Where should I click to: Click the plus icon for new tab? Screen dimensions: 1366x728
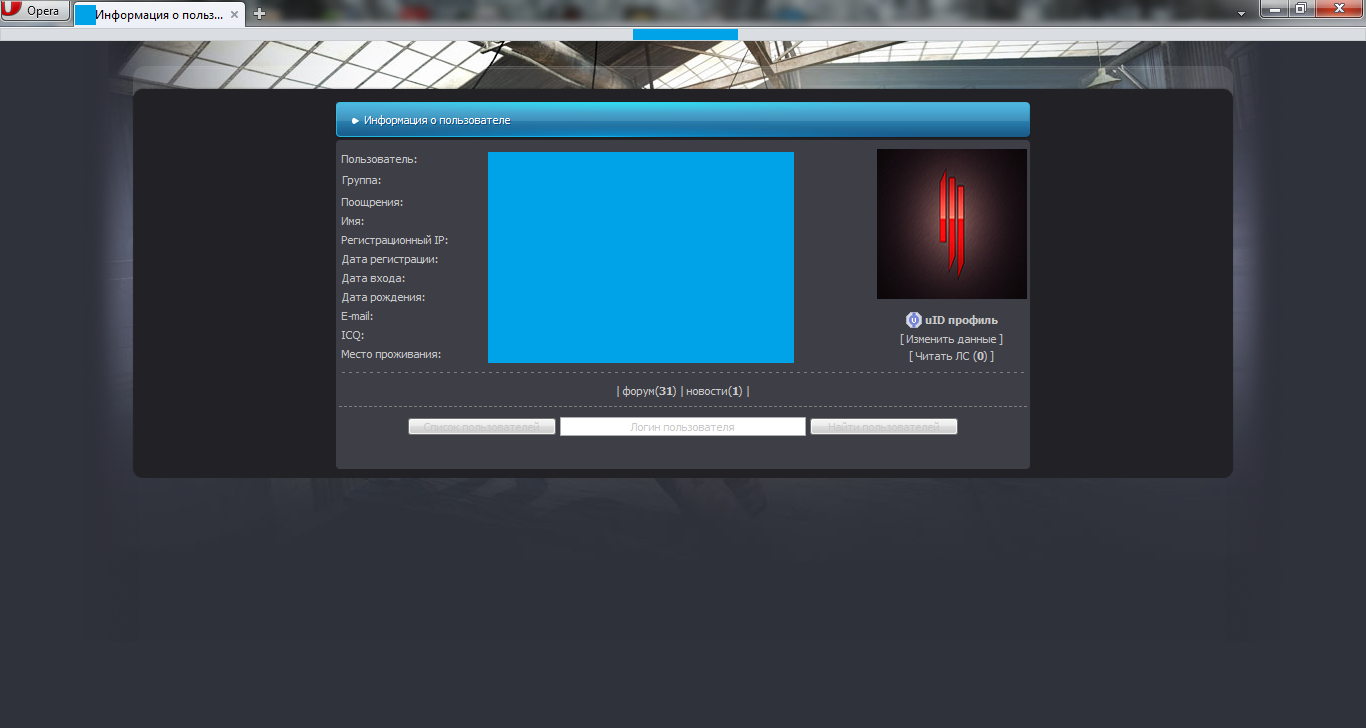pos(259,14)
